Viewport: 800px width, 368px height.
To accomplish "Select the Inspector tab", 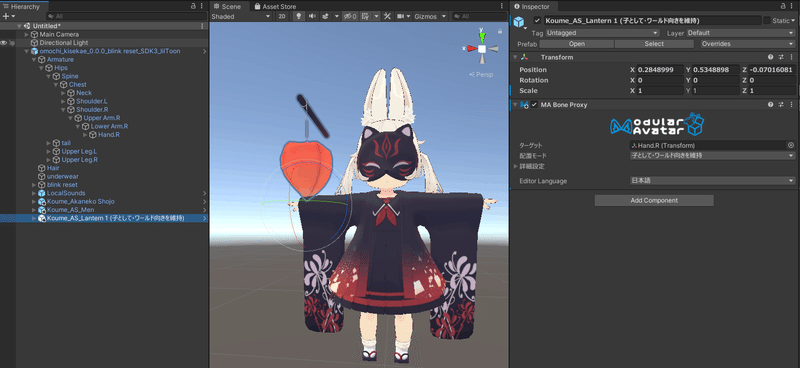I will pyautogui.click(x=534, y=6).
